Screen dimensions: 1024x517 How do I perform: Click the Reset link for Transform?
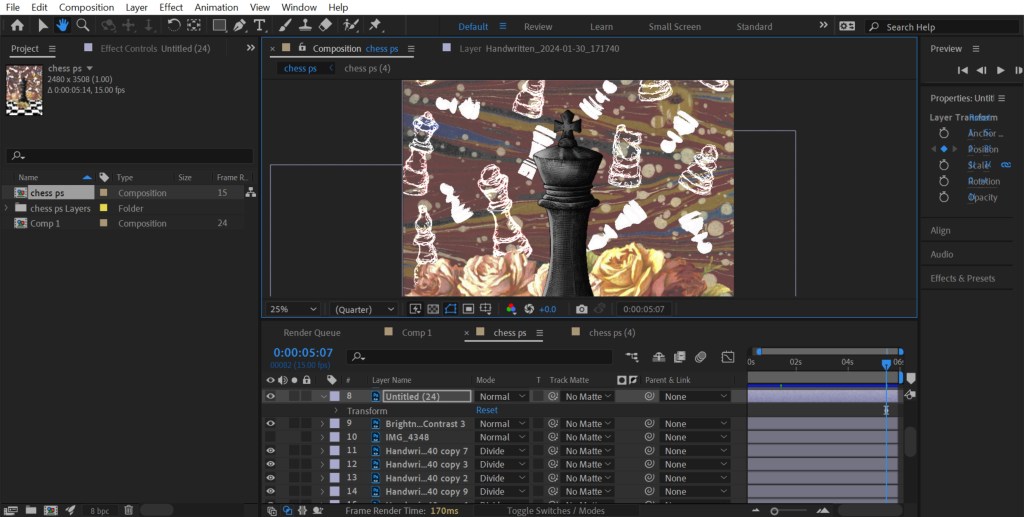coord(487,411)
